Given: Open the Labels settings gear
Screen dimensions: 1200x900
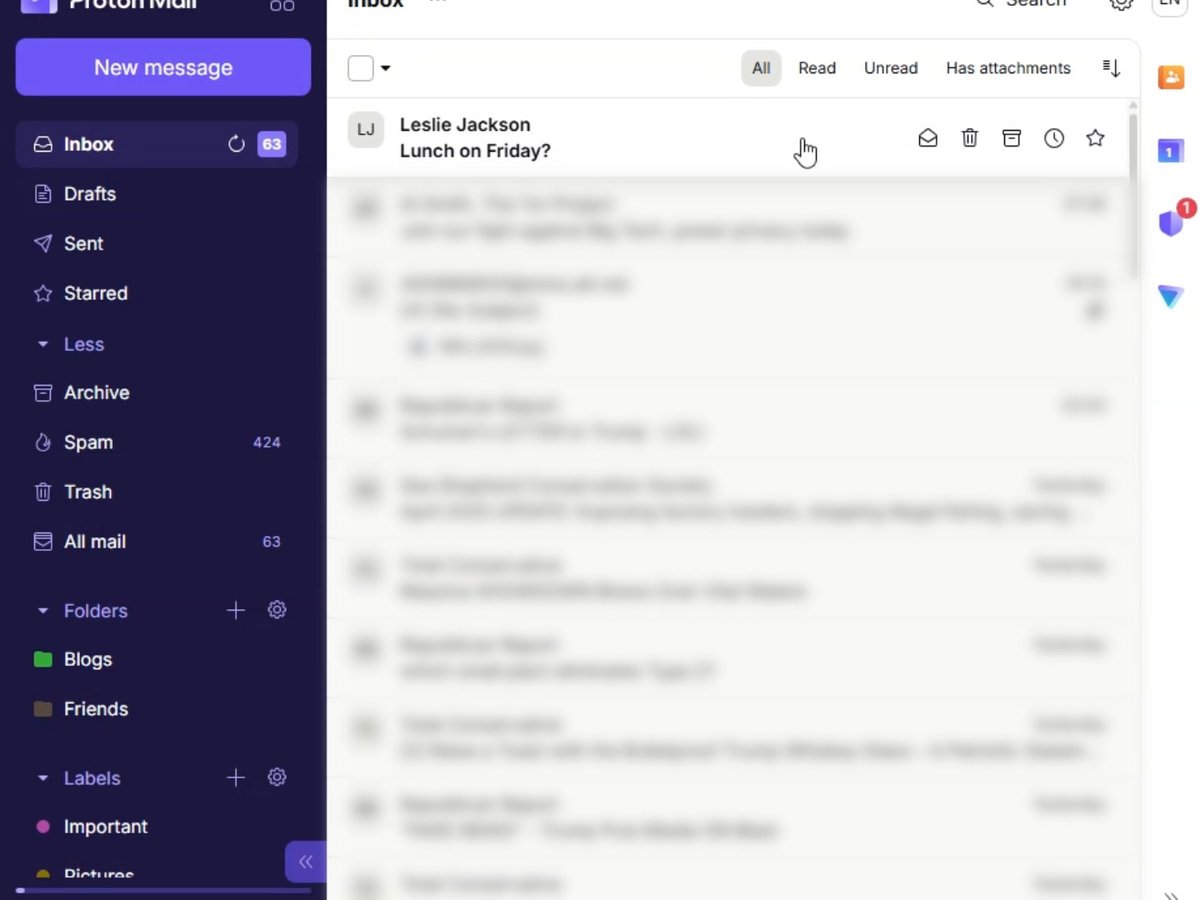Looking at the screenshot, I should point(277,777).
